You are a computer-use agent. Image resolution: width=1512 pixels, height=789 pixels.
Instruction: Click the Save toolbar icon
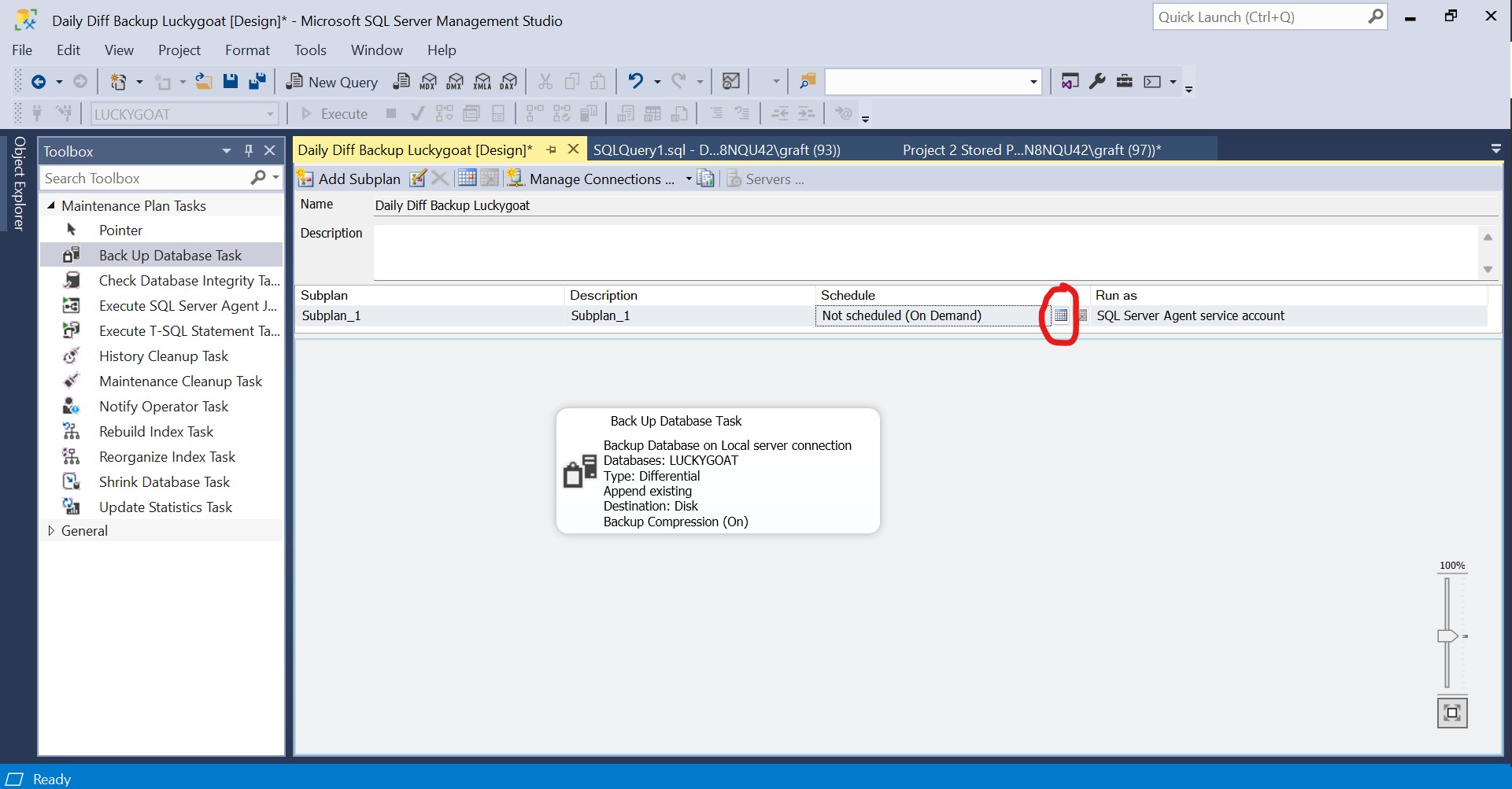[x=230, y=81]
